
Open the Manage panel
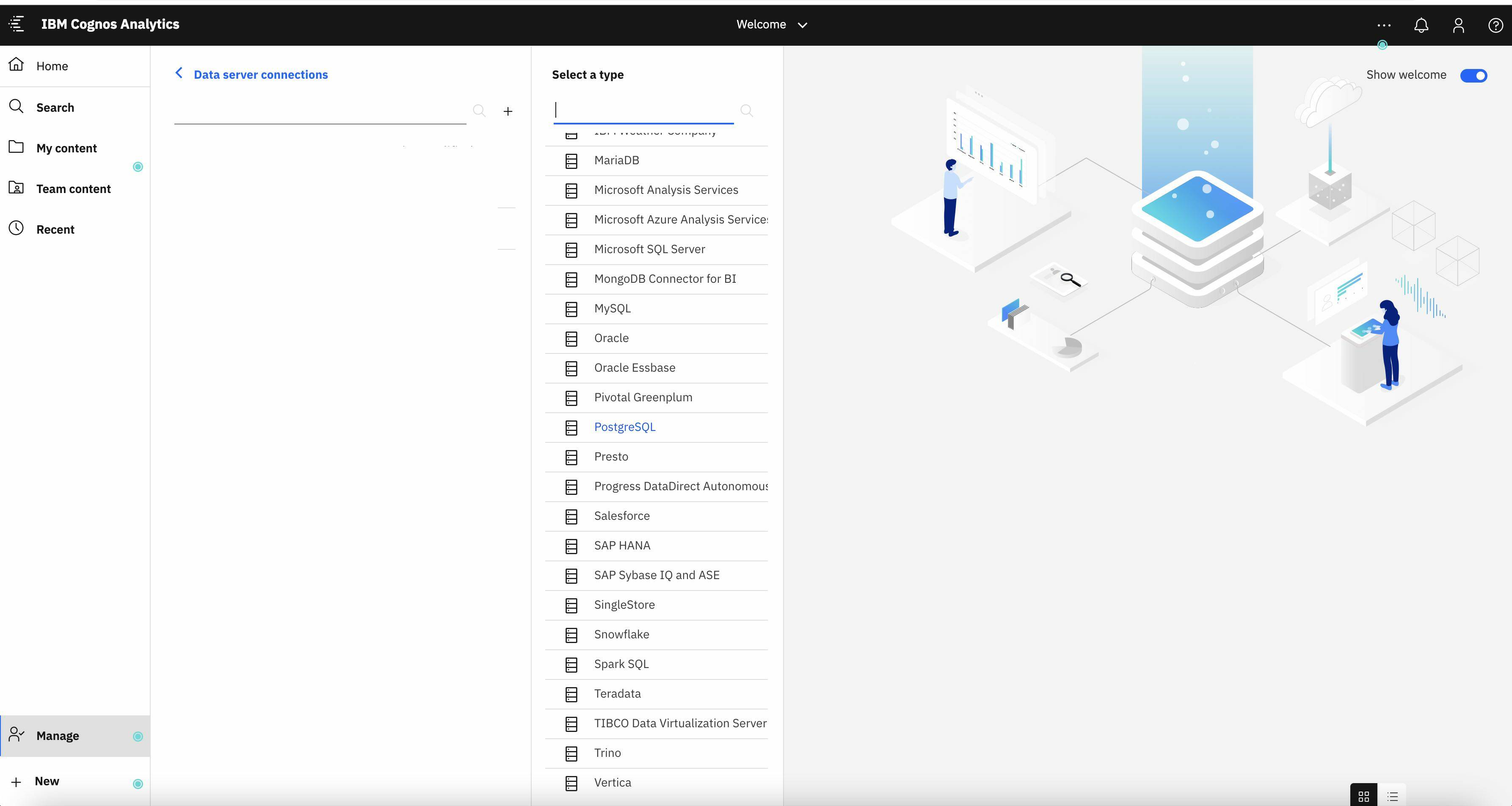click(x=58, y=736)
